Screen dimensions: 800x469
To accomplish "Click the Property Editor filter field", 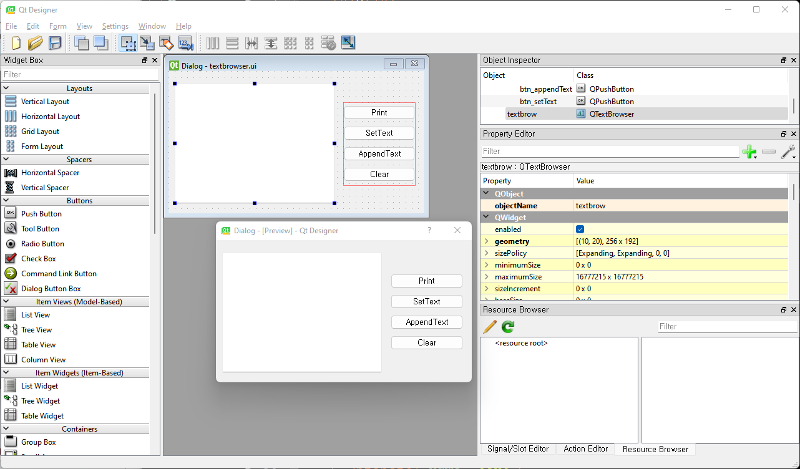I will [610, 152].
